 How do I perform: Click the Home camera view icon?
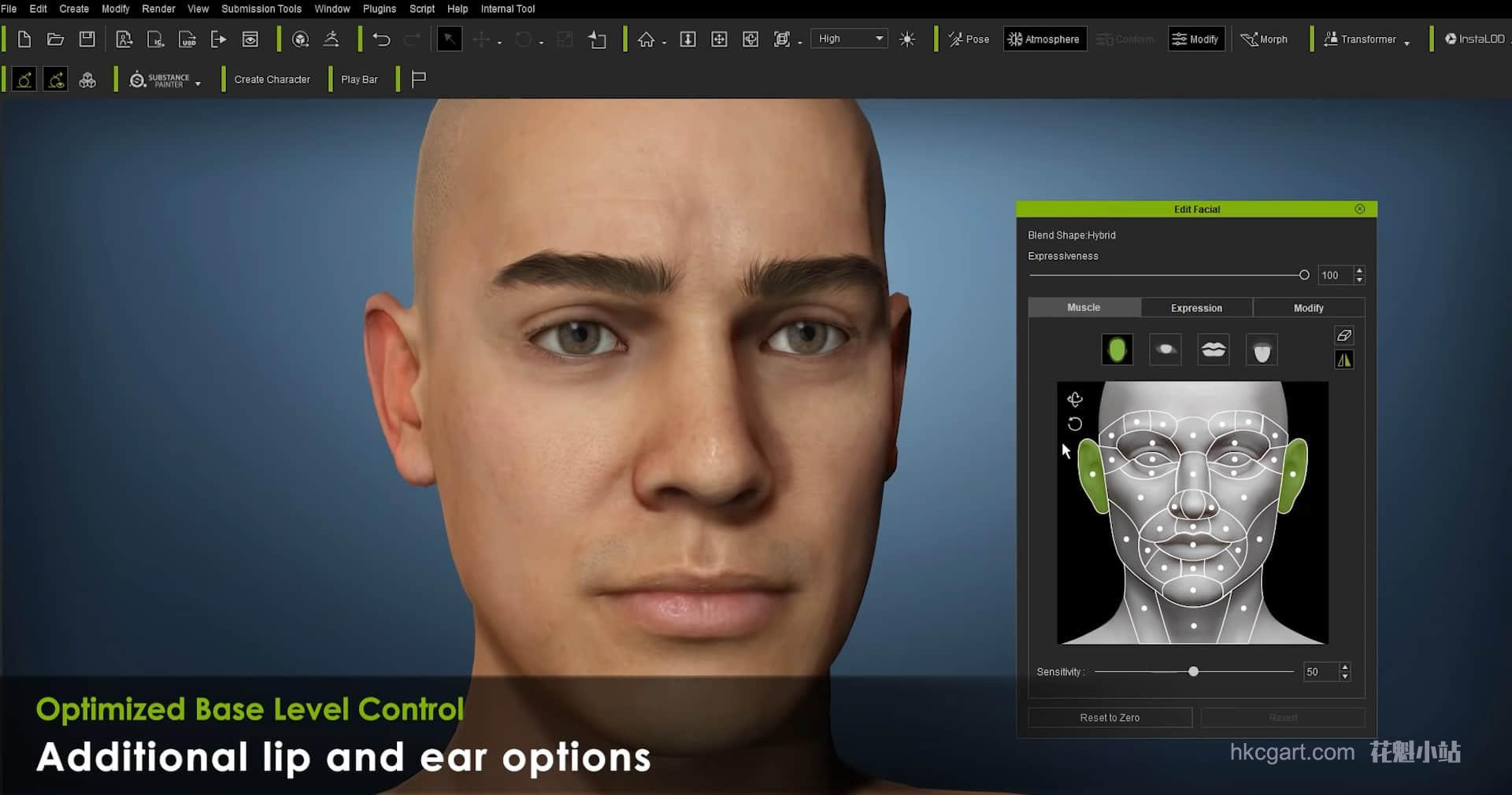click(646, 39)
